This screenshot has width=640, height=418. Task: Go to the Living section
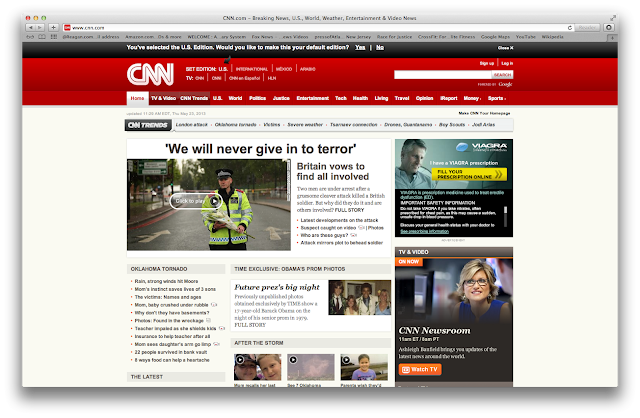click(381, 98)
